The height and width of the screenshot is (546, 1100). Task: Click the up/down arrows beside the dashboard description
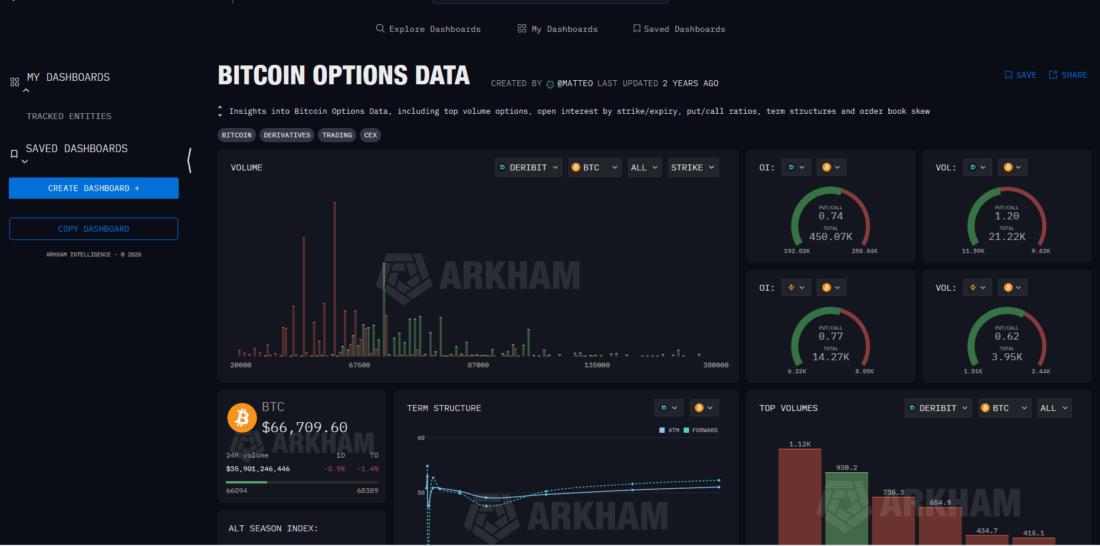(x=220, y=112)
